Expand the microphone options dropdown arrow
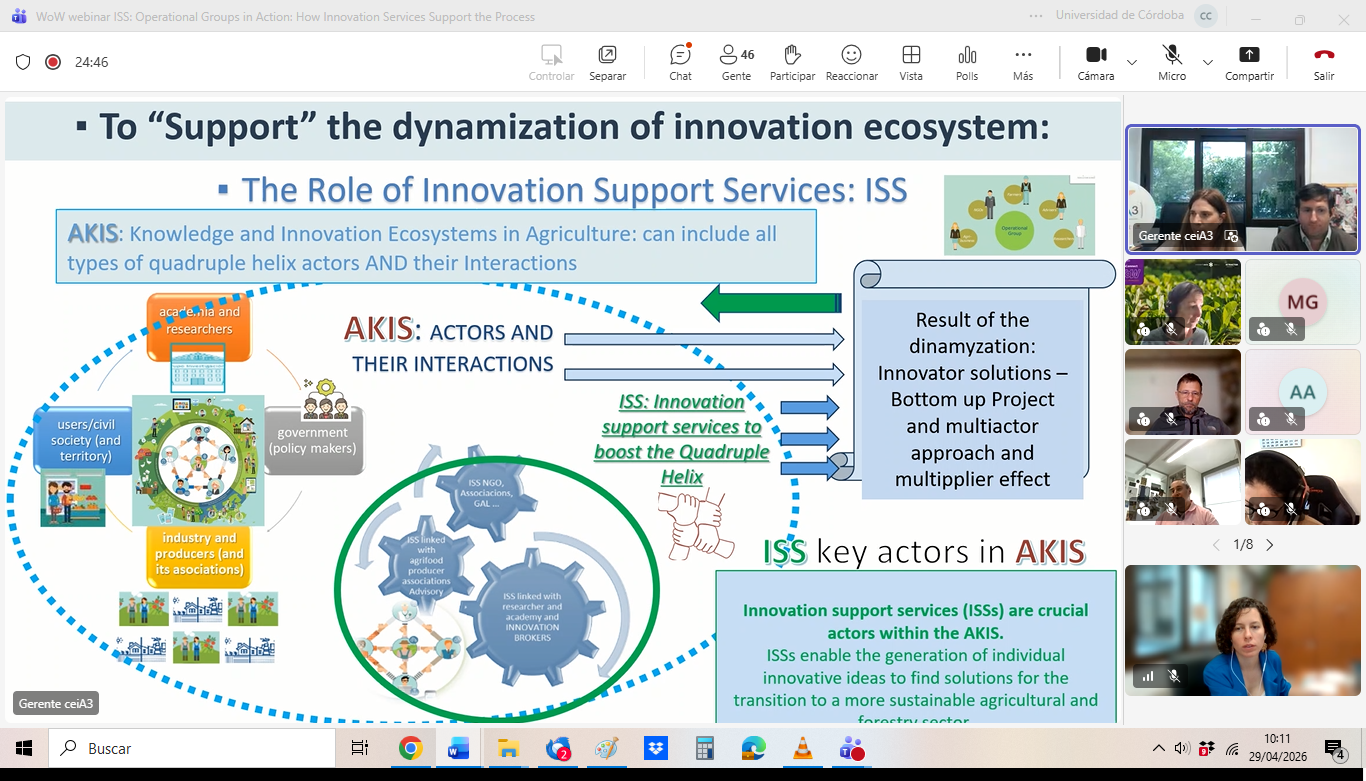The image size is (1366, 781). point(1208,62)
